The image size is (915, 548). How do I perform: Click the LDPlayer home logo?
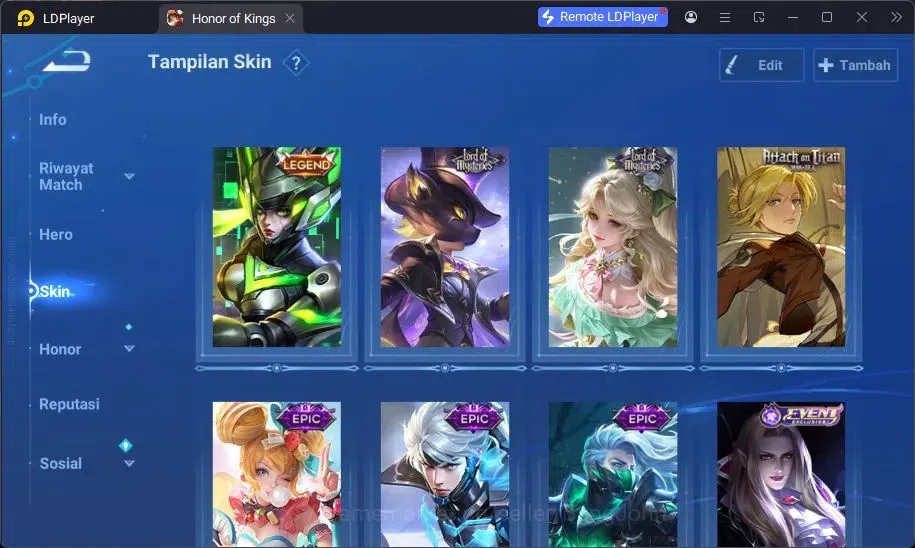(x=26, y=19)
